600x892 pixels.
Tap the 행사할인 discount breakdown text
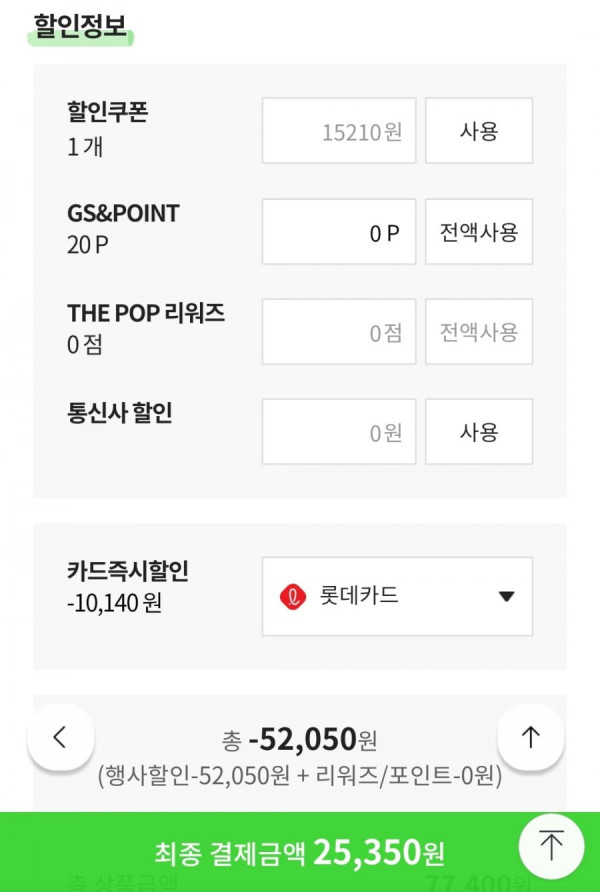tap(300, 776)
